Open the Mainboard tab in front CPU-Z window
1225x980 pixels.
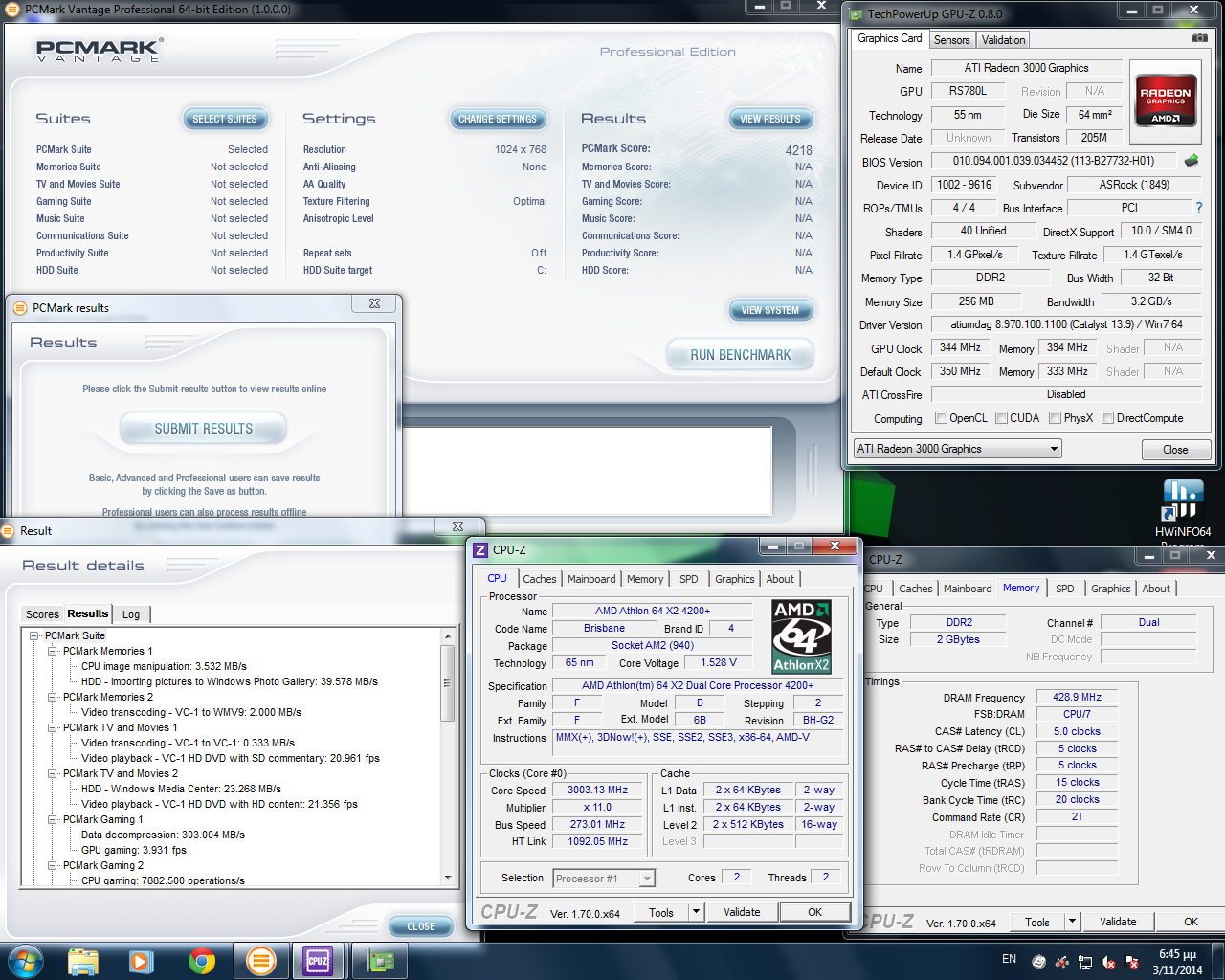point(591,579)
